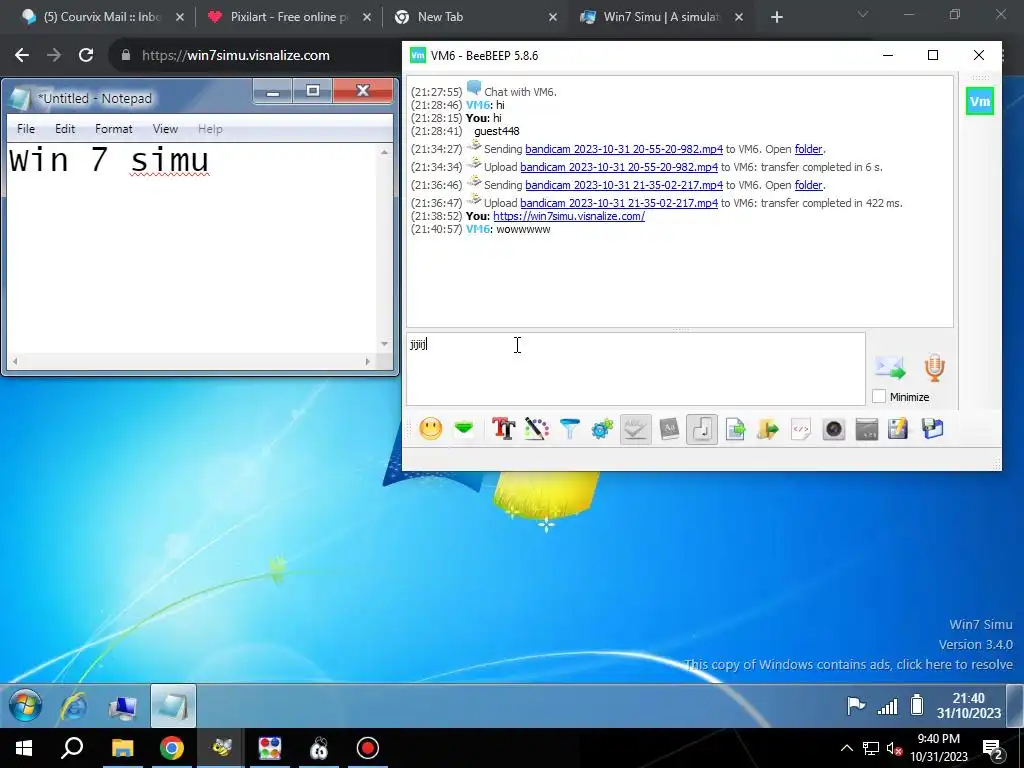Click the ads notice watermark link

pos(848,665)
